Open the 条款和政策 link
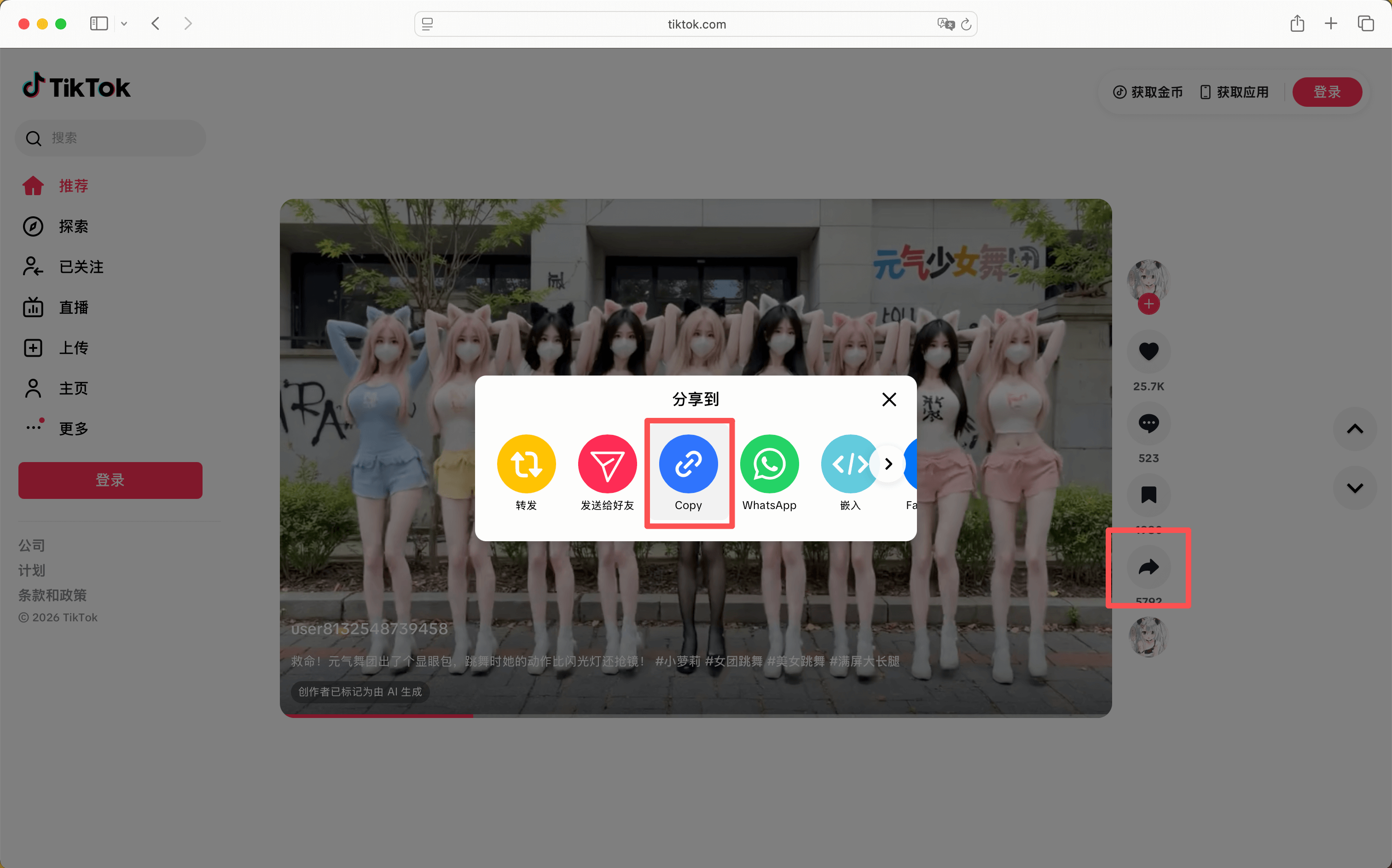The image size is (1392, 868). click(x=52, y=596)
